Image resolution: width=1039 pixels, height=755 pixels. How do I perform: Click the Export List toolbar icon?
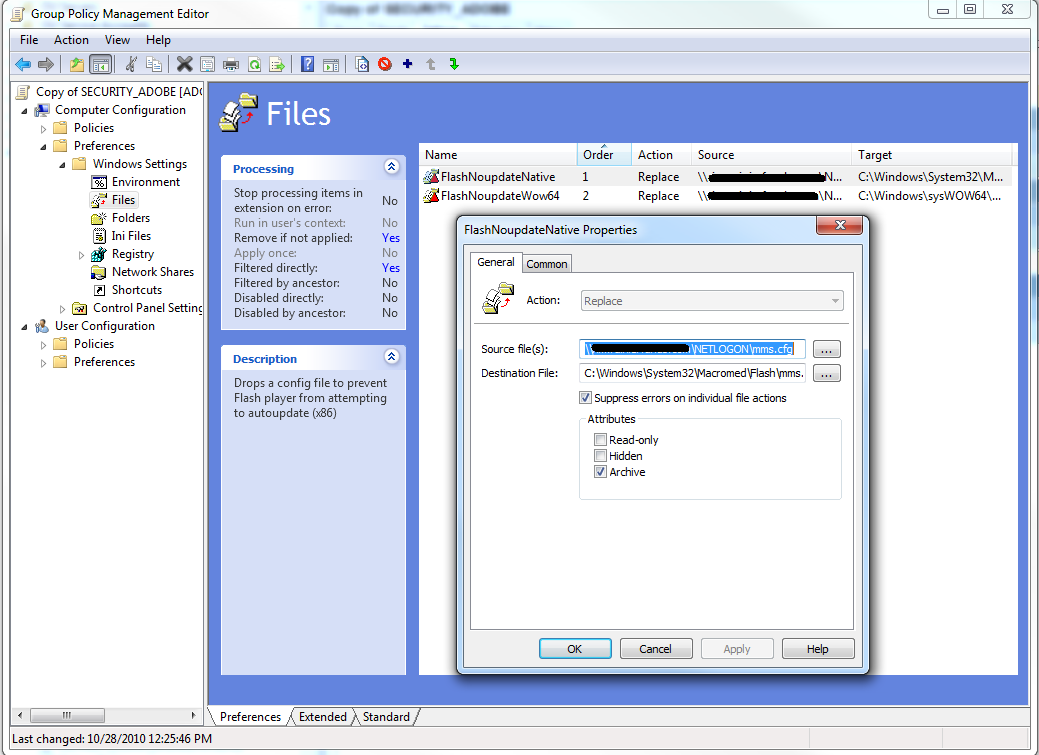277,64
